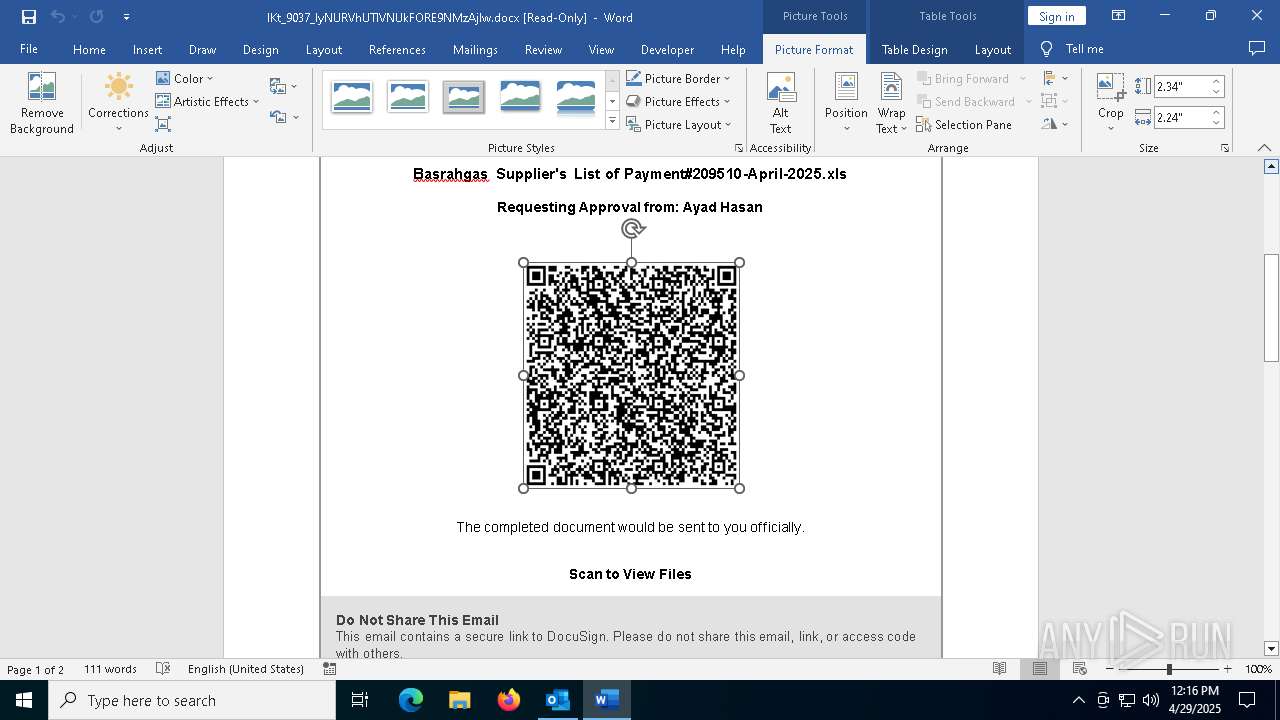Image resolution: width=1280 pixels, height=720 pixels.
Task: Switch to Read Mode view
Action: point(999,669)
